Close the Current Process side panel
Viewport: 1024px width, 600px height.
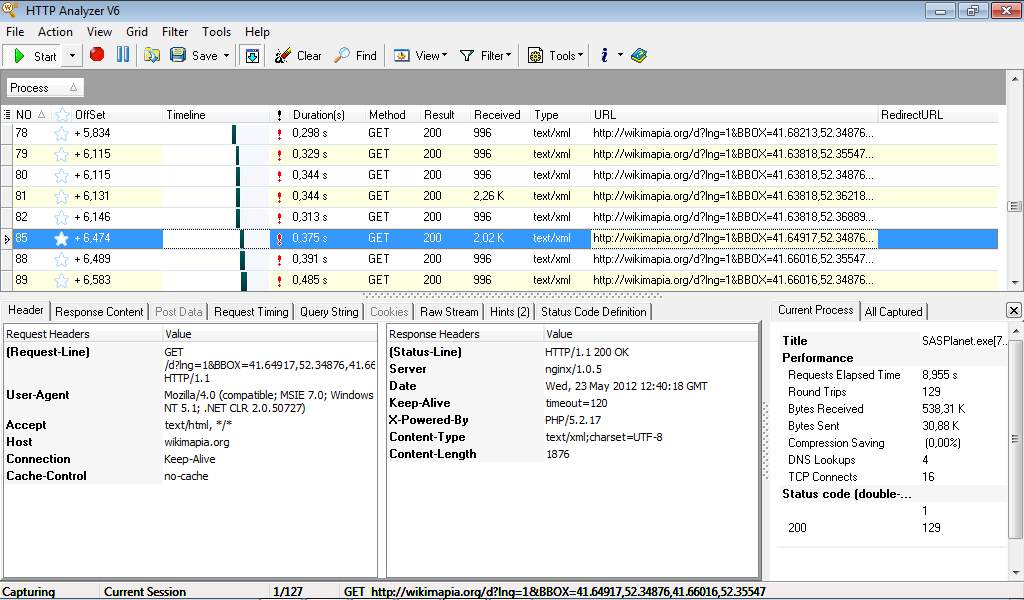tap(1013, 311)
